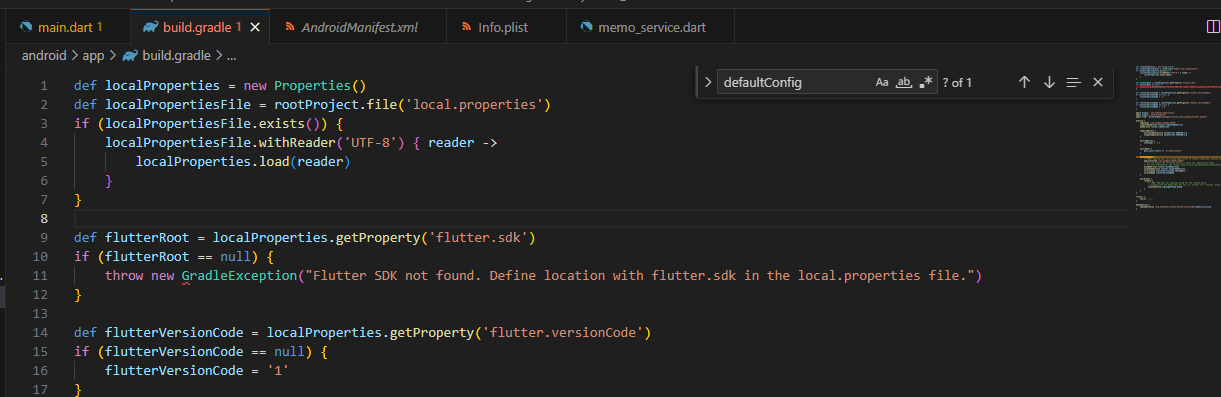Click 'UTF-8' string on line 4
The height and width of the screenshot is (397, 1221).
click(374, 142)
